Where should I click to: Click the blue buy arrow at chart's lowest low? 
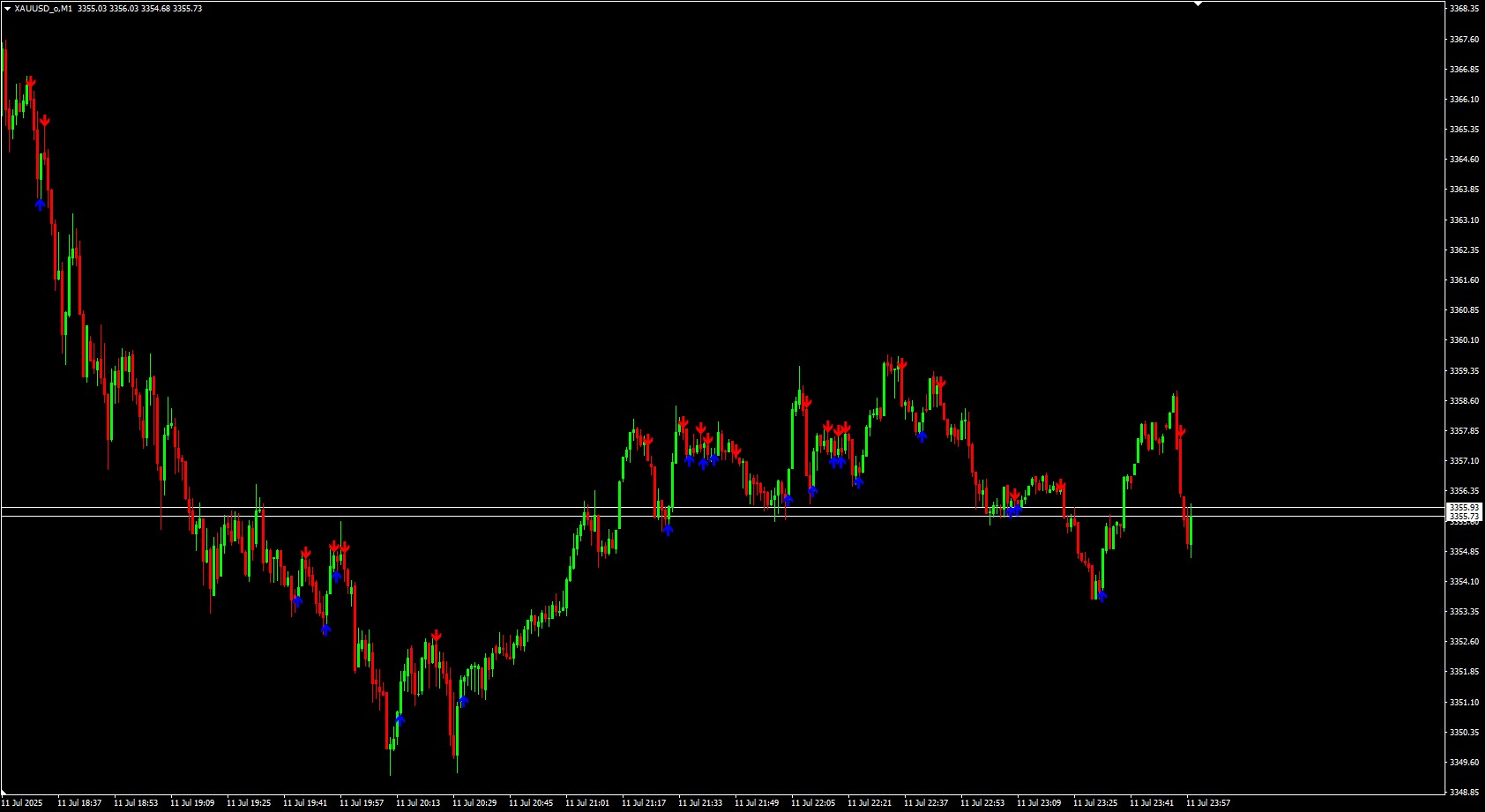(400, 719)
